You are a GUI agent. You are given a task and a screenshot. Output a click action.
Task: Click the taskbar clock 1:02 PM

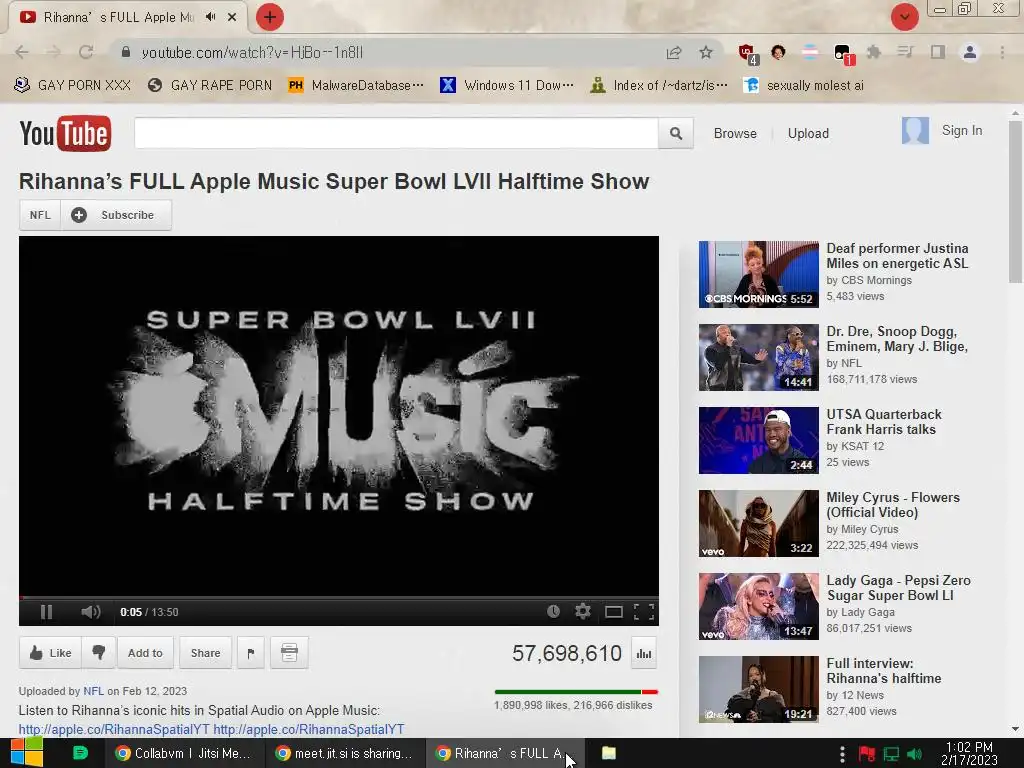(969, 753)
